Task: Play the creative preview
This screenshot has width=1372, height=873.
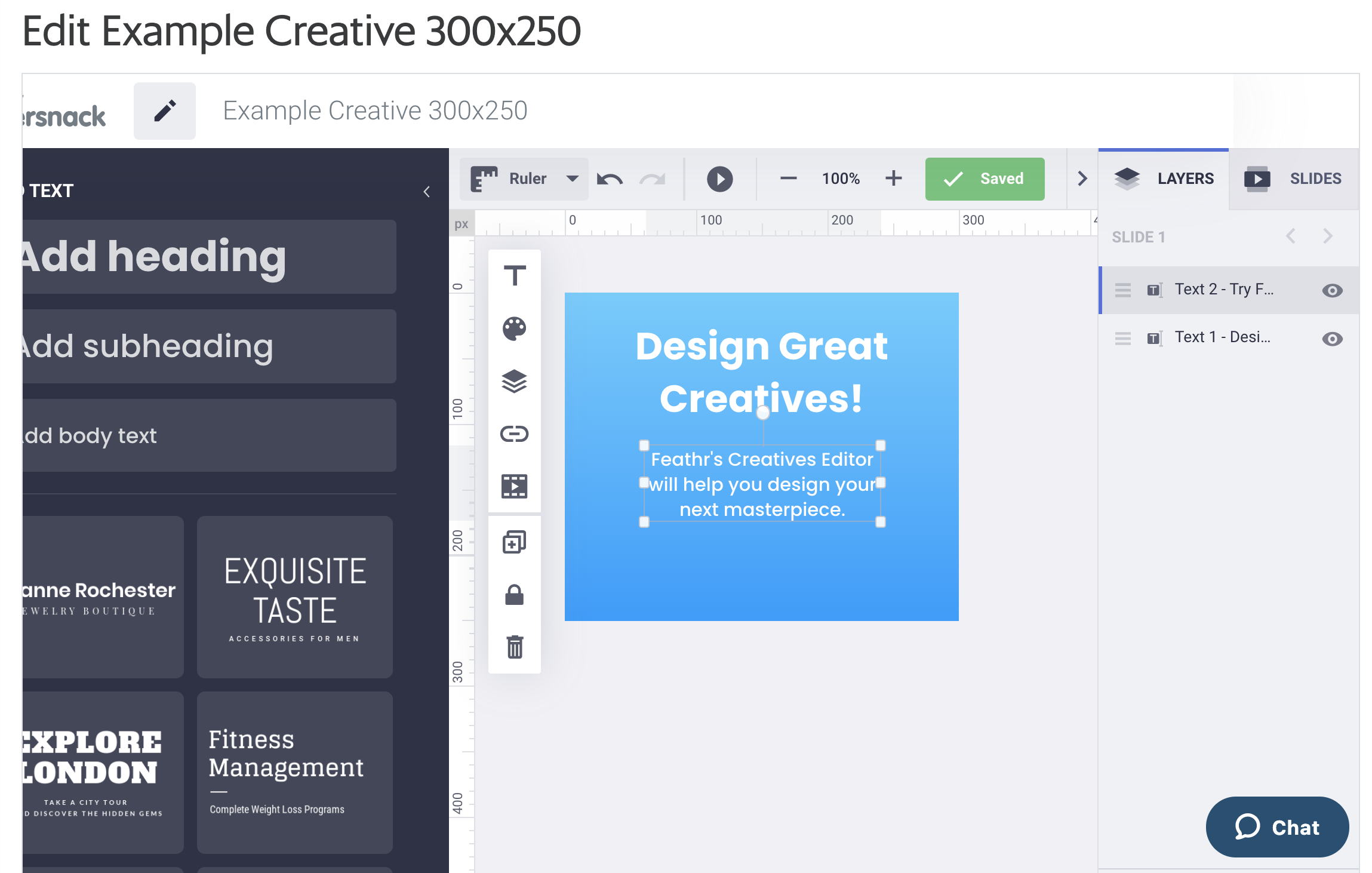Action: pyautogui.click(x=720, y=179)
